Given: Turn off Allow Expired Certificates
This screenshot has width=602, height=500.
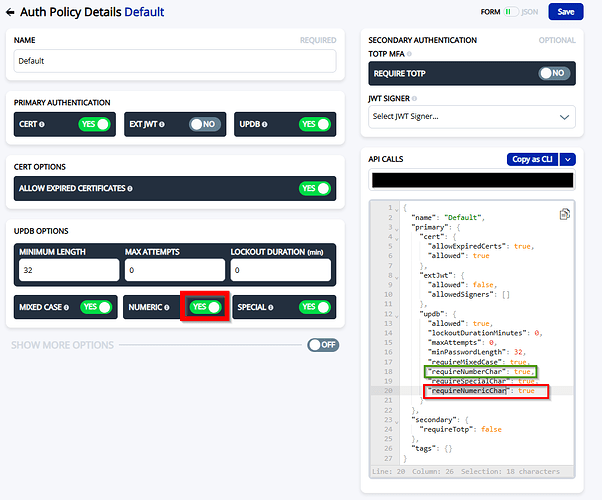Looking at the screenshot, I should point(315,188).
